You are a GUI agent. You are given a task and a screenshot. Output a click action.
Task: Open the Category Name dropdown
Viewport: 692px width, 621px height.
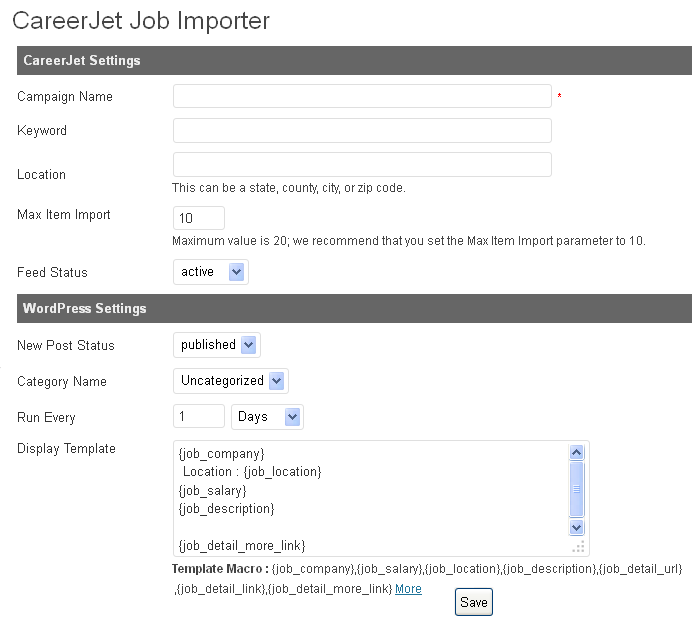click(x=230, y=381)
